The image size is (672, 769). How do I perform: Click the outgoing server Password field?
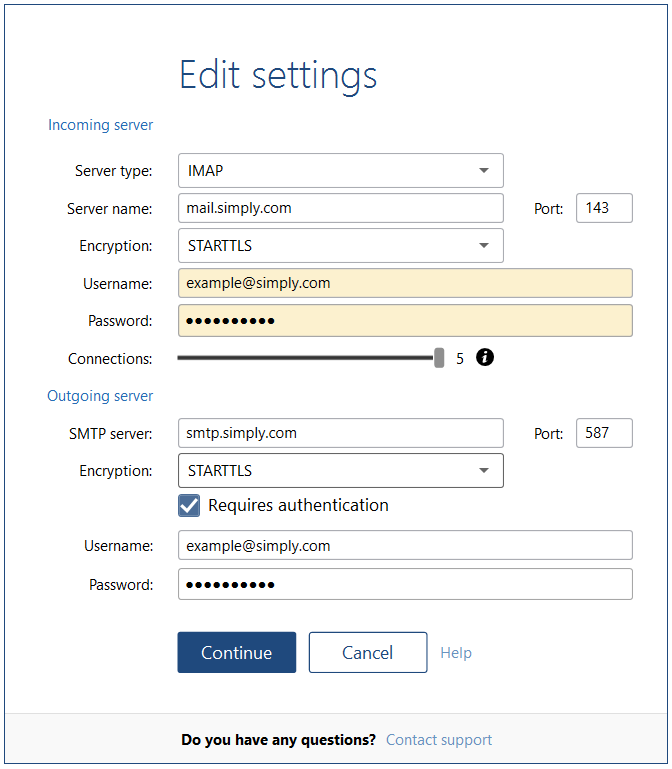[x=405, y=584]
